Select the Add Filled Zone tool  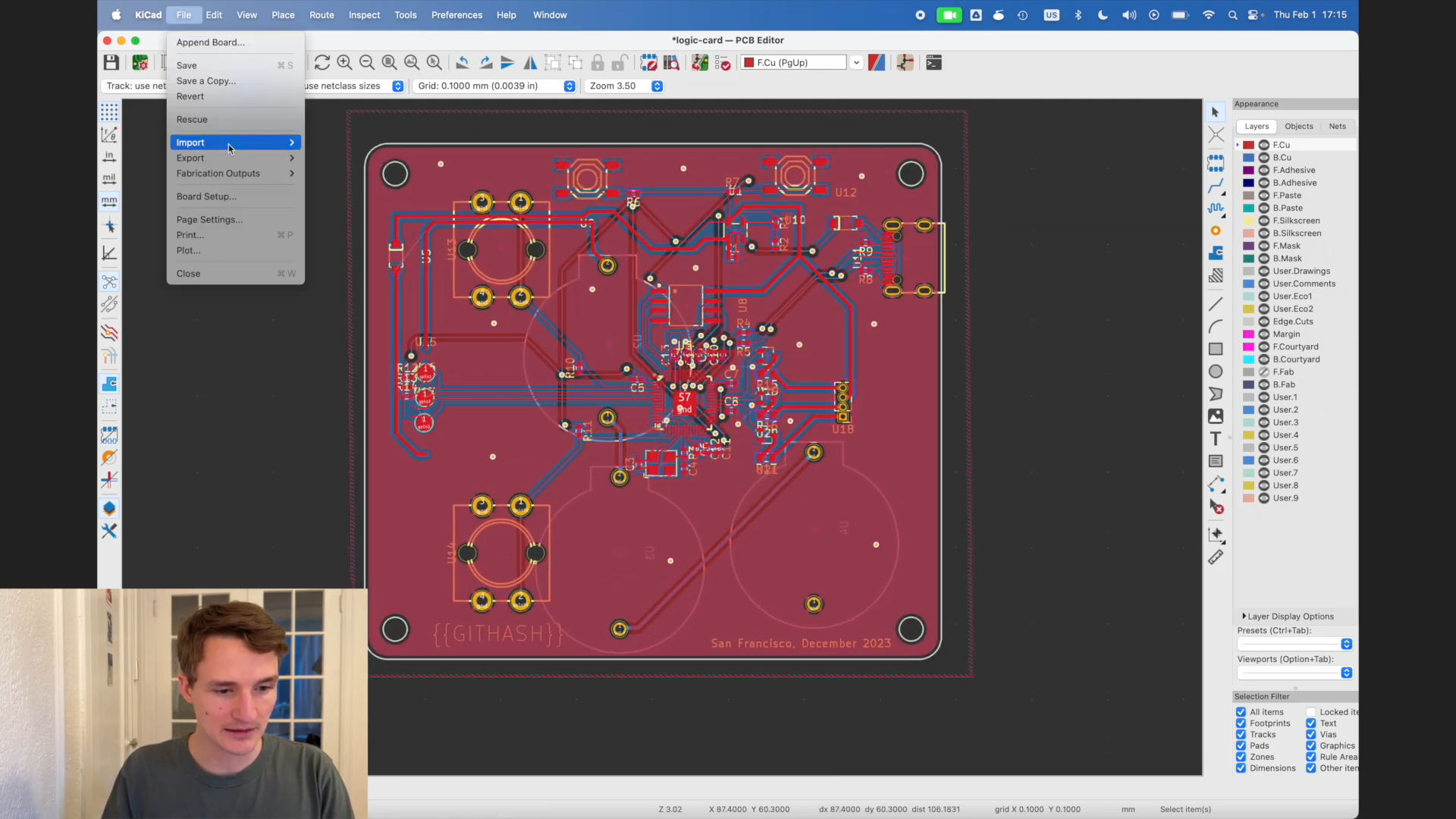point(1216,253)
